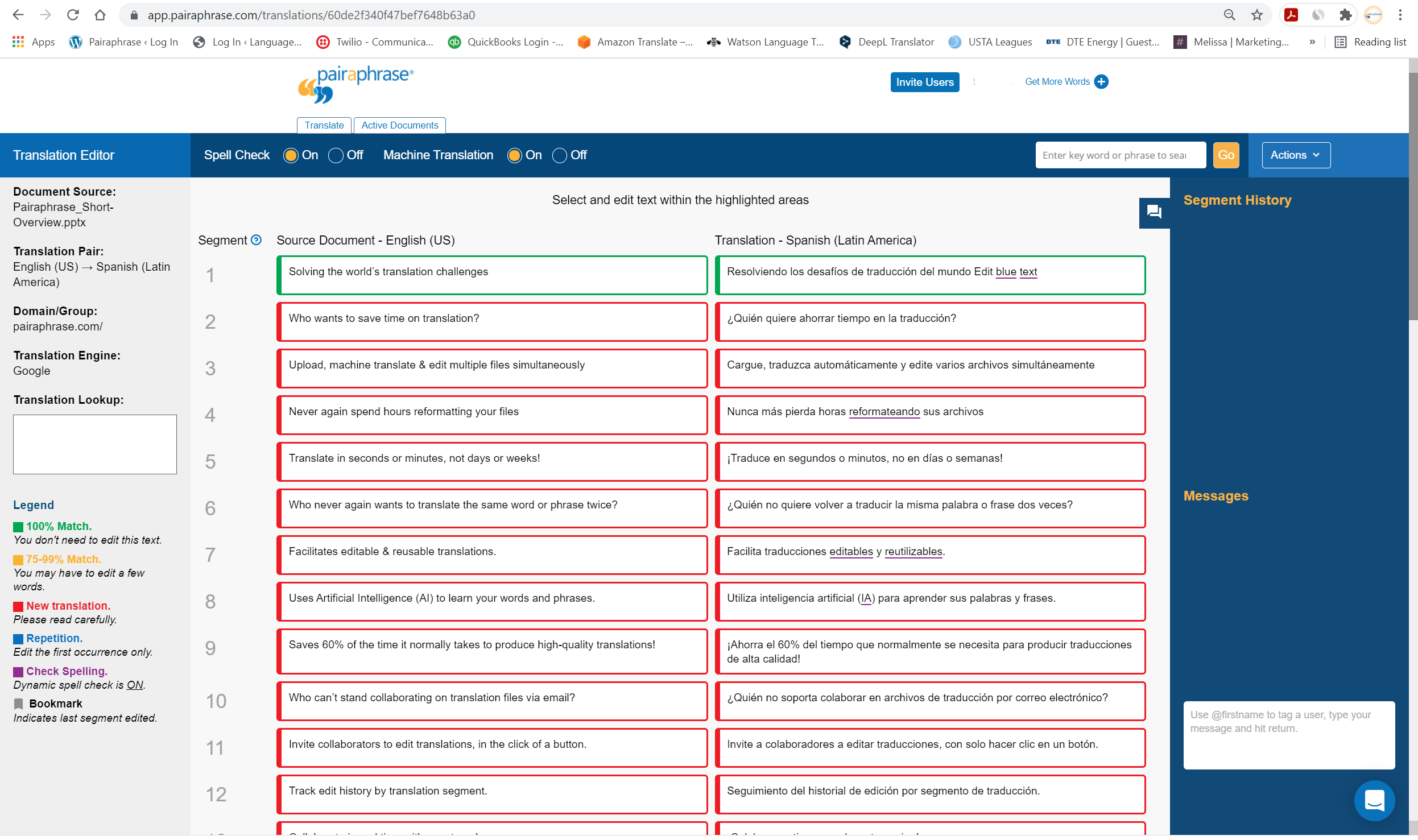Open Log In Language bookmark
The width and height of the screenshot is (1418, 840).
[x=247, y=42]
